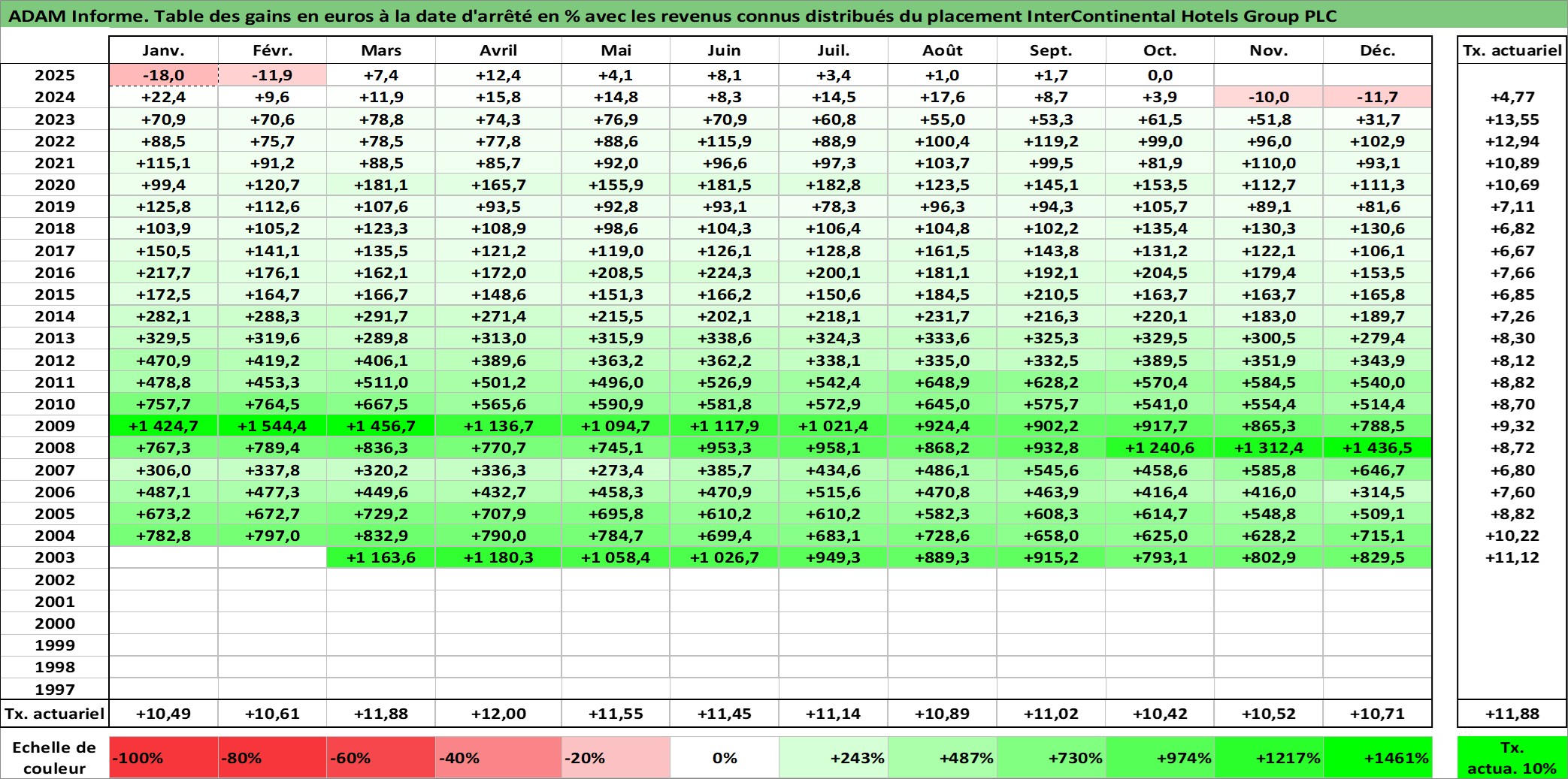Click the -60% color scale swatch
The image size is (1568, 779).
(x=381, y=758)
